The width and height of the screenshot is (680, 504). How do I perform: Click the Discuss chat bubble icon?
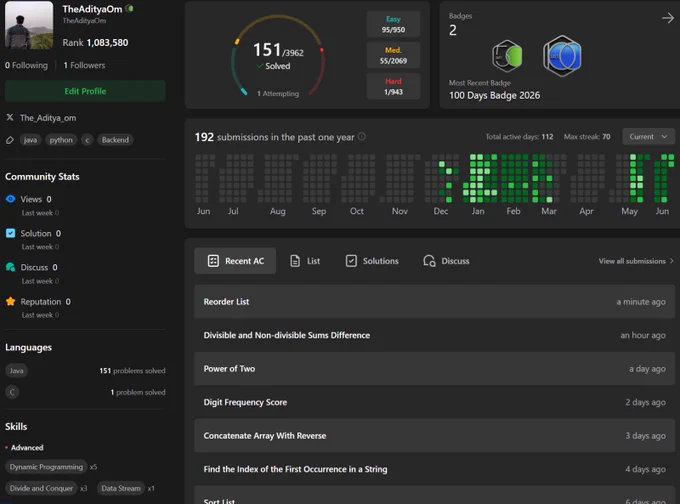coord(10,267)
